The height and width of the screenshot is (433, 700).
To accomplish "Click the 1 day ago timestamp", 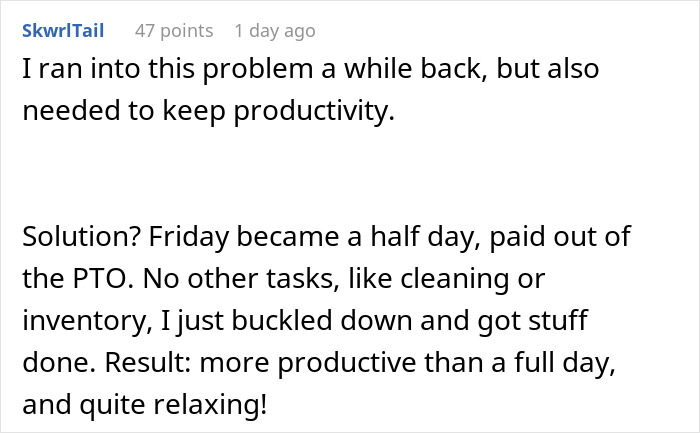I will 275,31.
